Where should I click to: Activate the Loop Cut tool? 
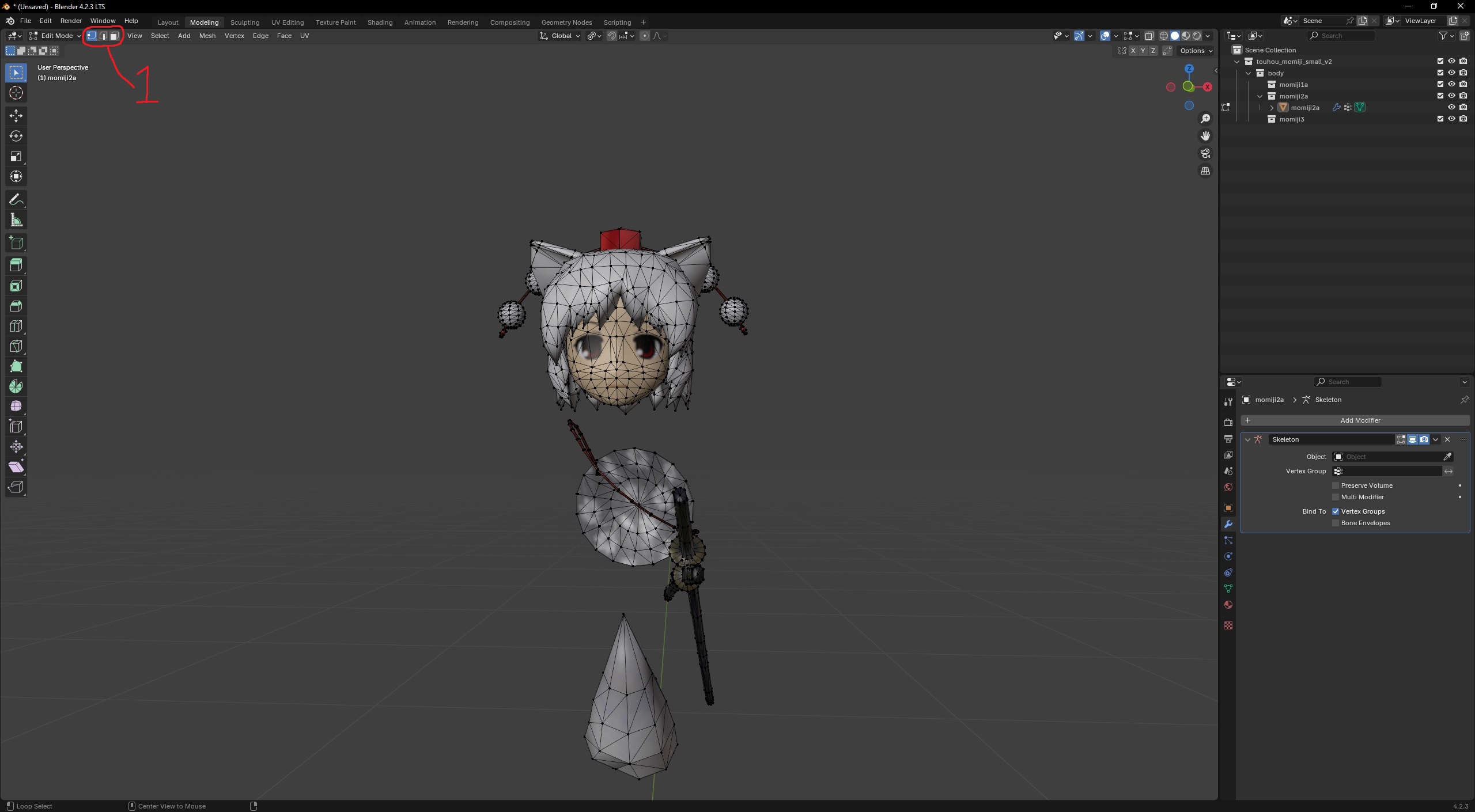16,326
